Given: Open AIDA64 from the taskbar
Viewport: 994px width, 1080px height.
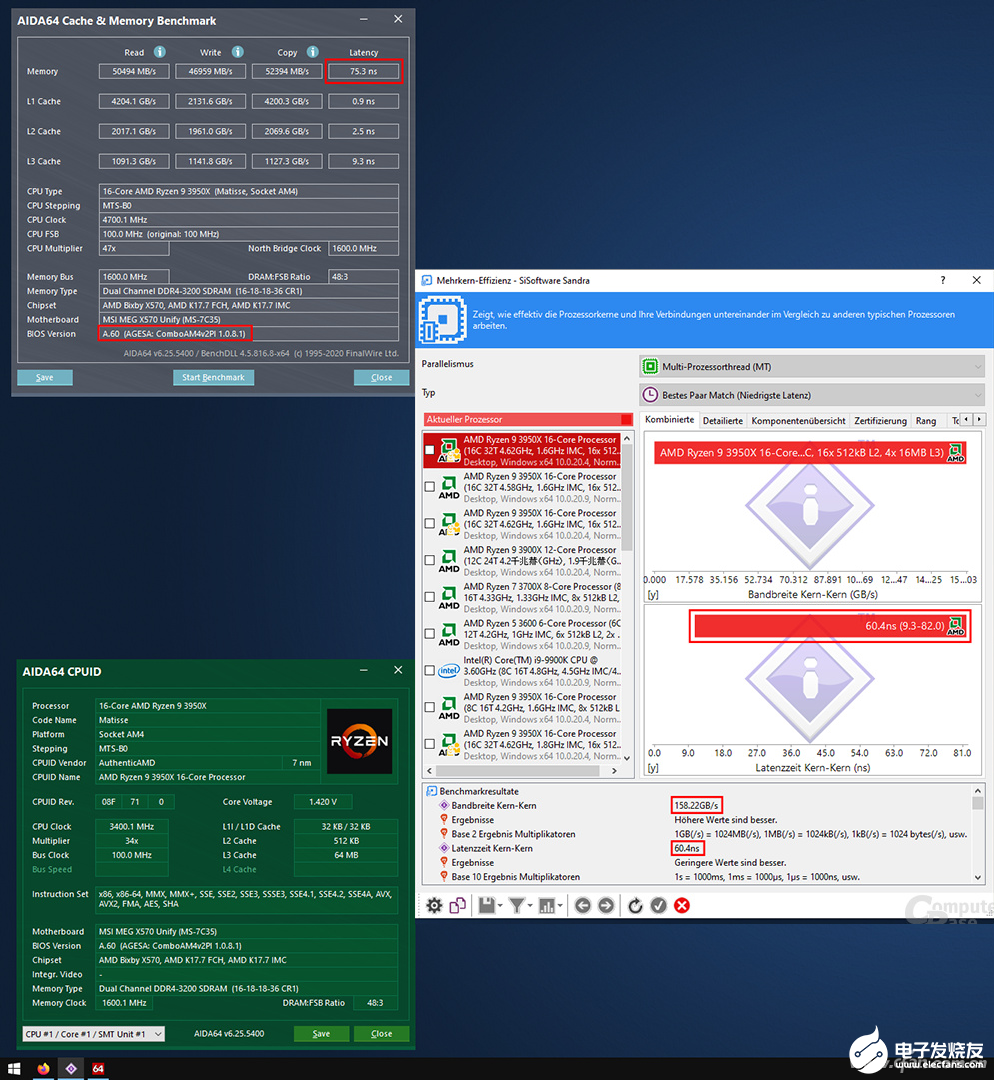Looking at the screenshot, I should coord(98,1069).
